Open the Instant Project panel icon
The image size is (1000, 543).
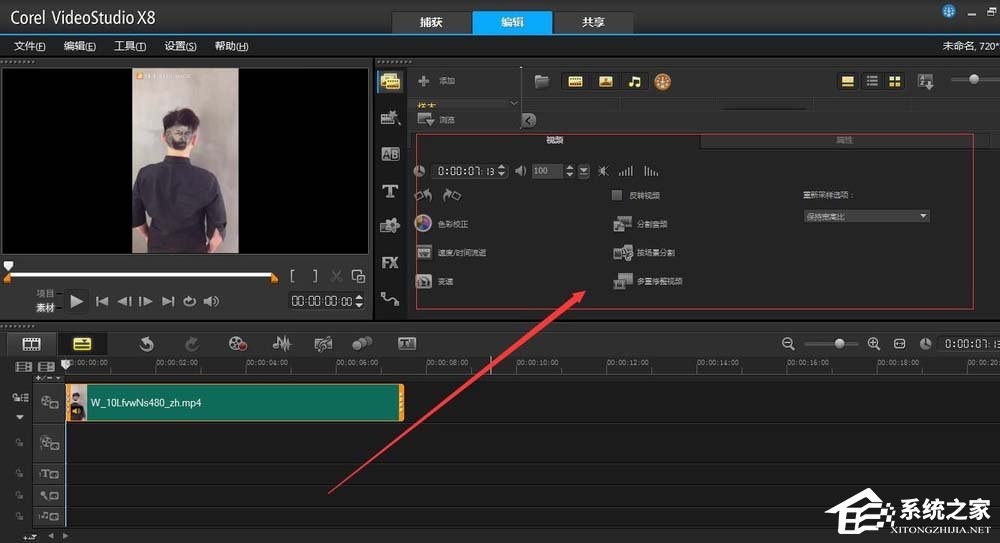point(390,117)
